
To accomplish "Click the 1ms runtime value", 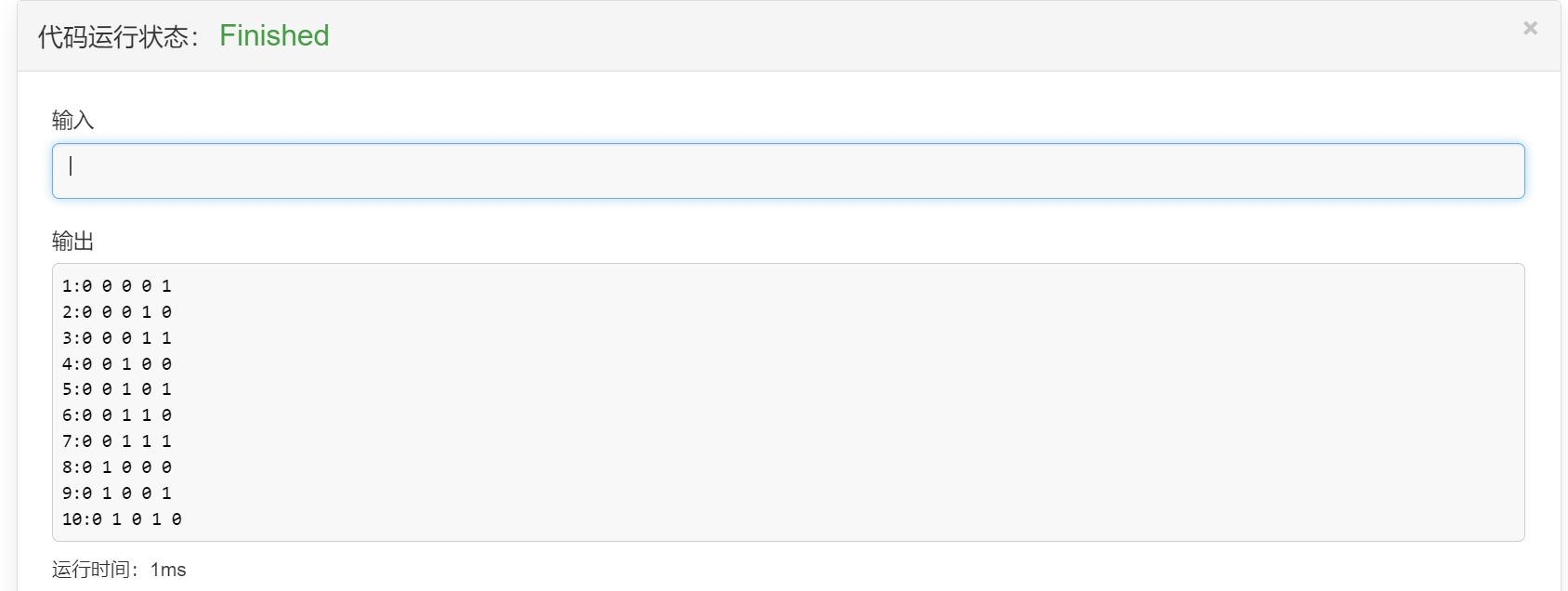I will [168, 570].
